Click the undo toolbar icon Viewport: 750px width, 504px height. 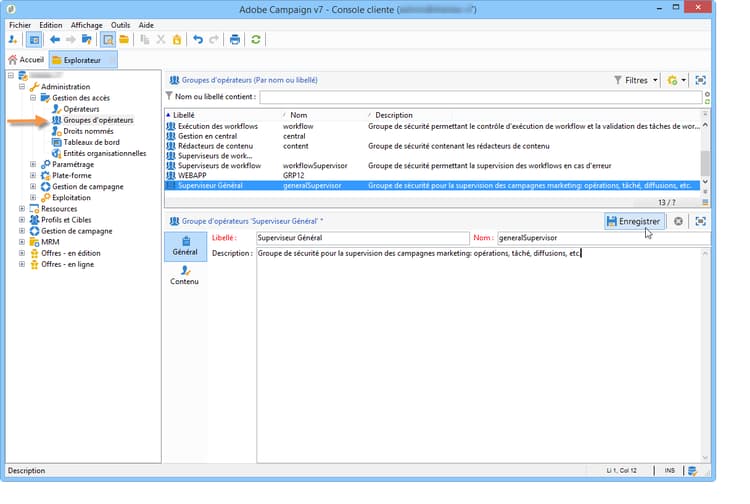tap(198, 40)
